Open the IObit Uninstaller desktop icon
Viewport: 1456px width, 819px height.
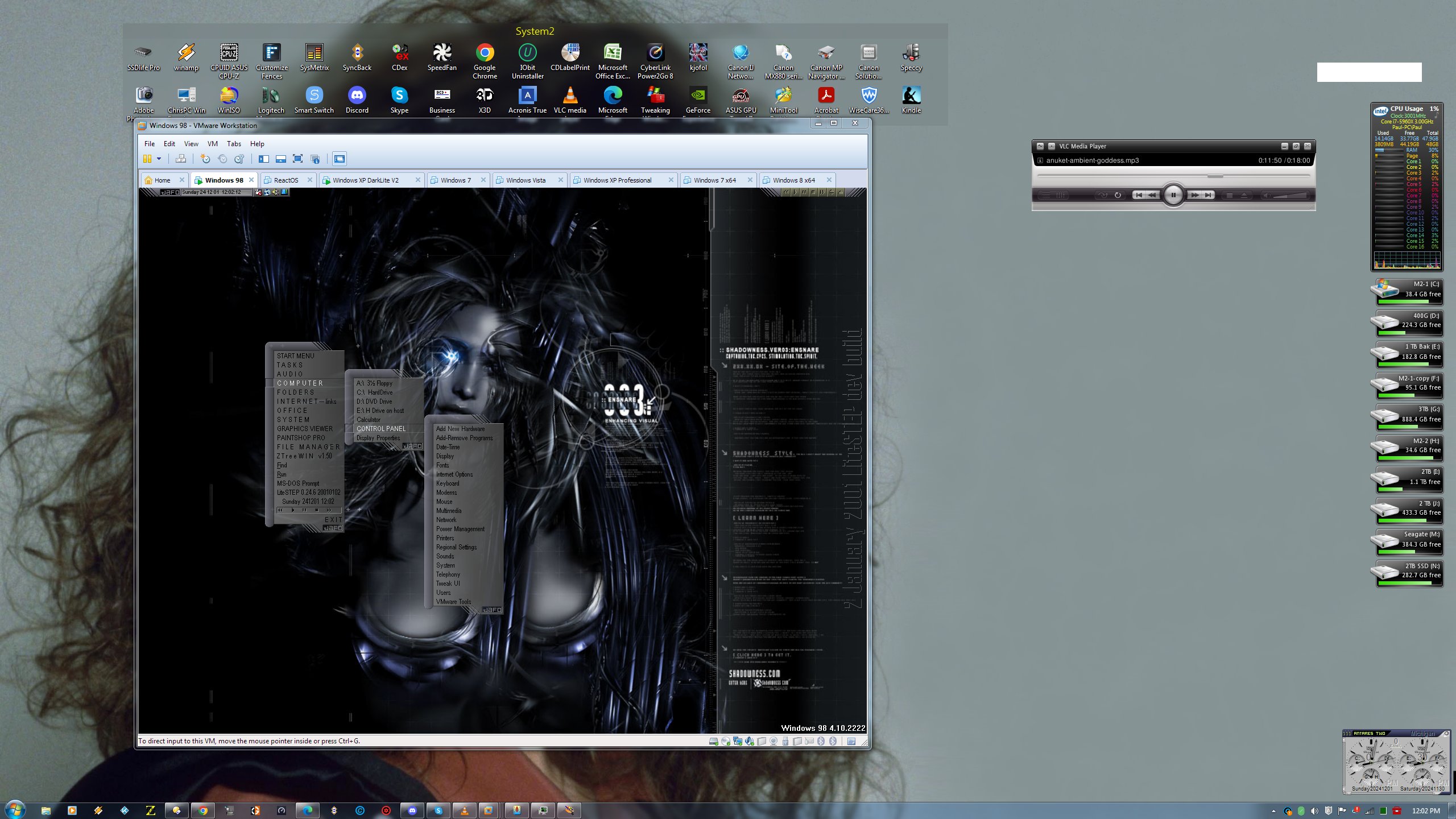[x=527, y=61]
